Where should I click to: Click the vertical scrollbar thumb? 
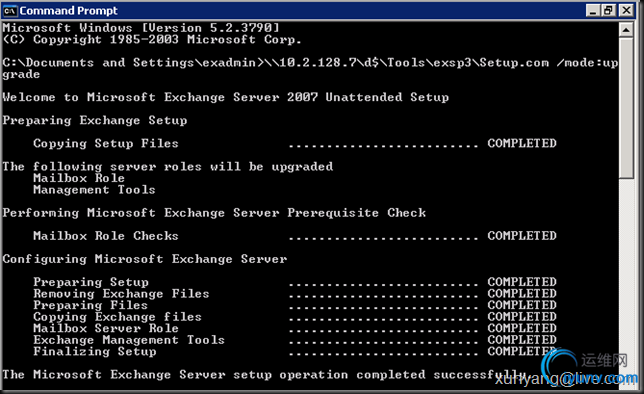coord(626,108)
